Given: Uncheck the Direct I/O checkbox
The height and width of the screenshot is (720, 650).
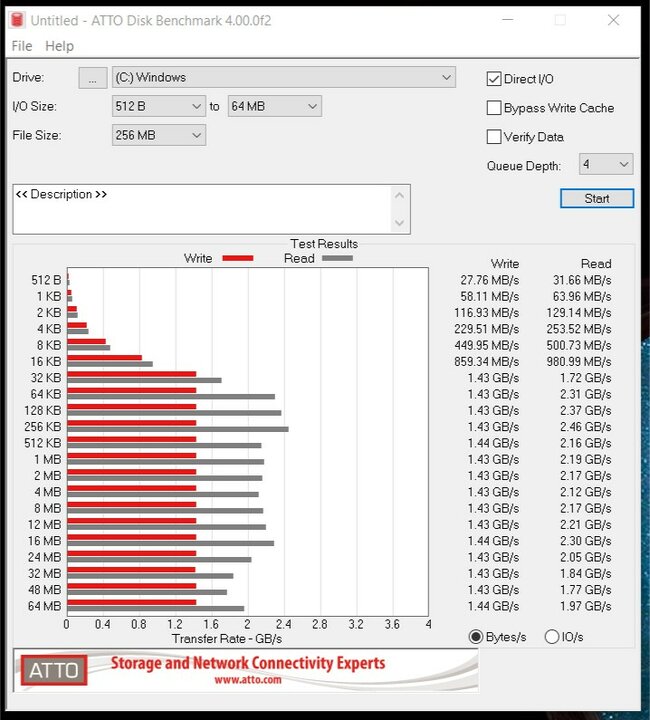Looking at the screenshot, I should point(493,79).
